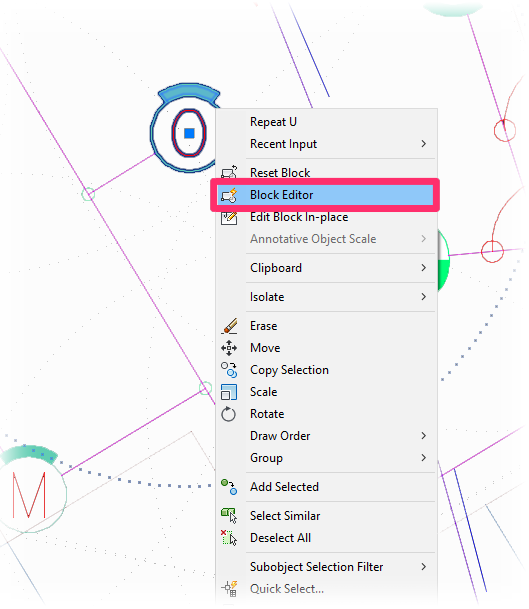Click the Copy Selection icon
Image resolution: width=529 pixels, height=609 pixels.
point(229,370)
